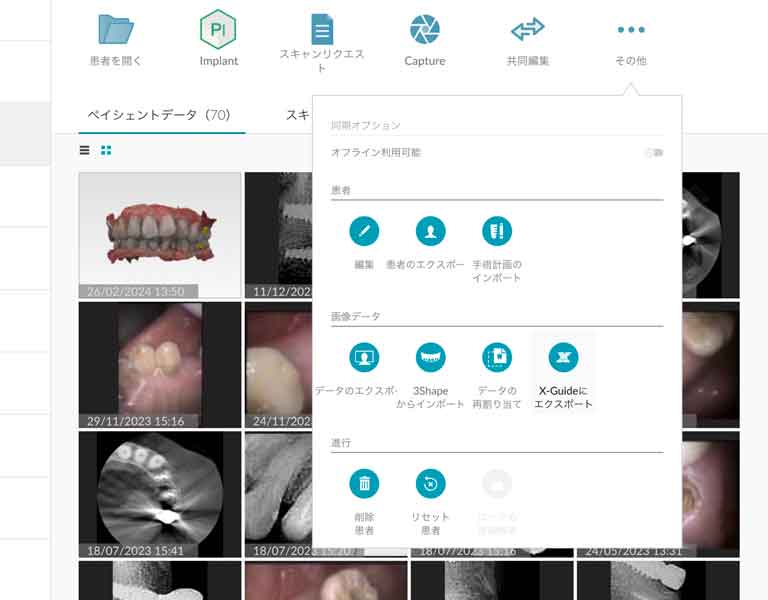Click the 削除患者 trash icon
The height and width of the screenshot is (600, 768).
coord(364,484)
